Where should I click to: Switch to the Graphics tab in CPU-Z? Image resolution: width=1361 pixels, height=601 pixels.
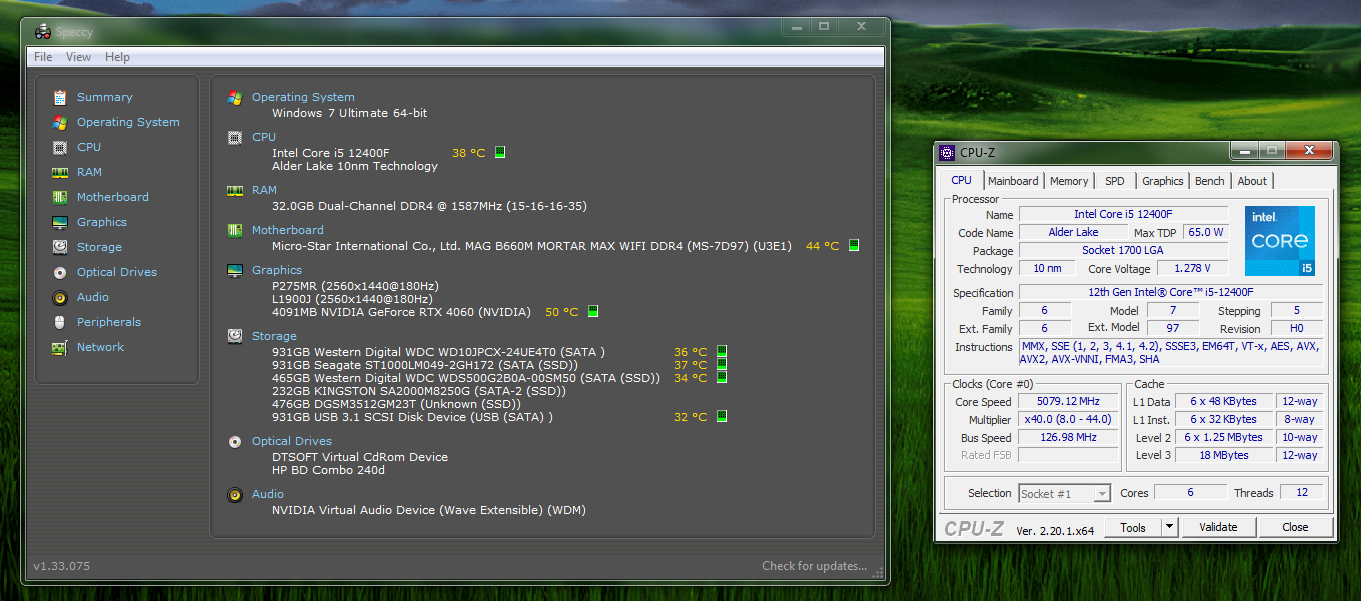pyautogui.click(x=1163, y=181)
